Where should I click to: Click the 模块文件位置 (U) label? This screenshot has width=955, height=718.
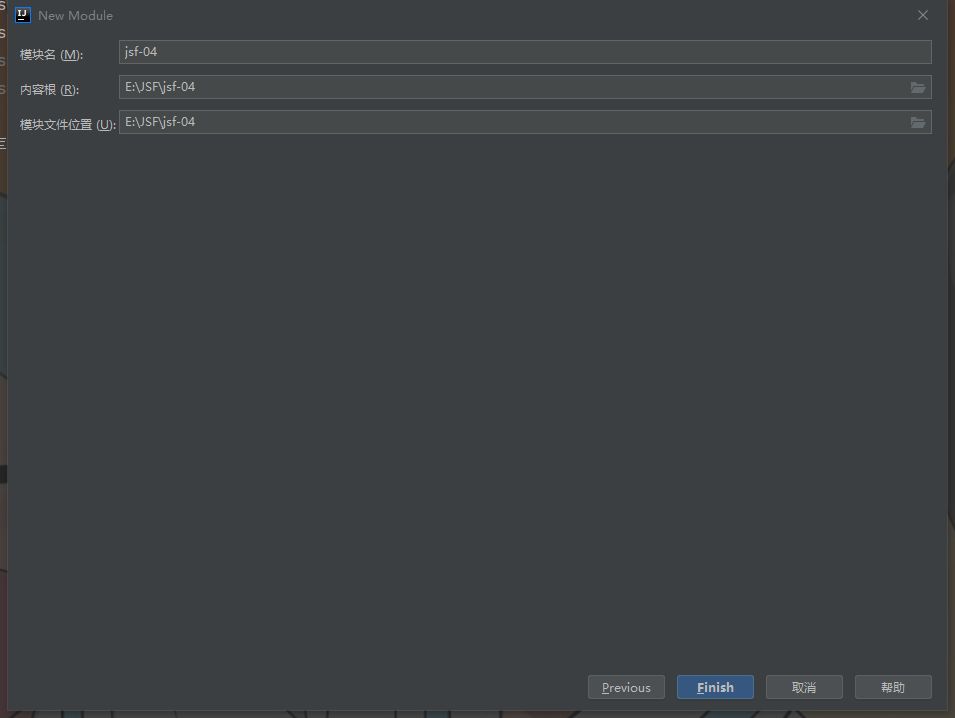click(x=68, y=124)
